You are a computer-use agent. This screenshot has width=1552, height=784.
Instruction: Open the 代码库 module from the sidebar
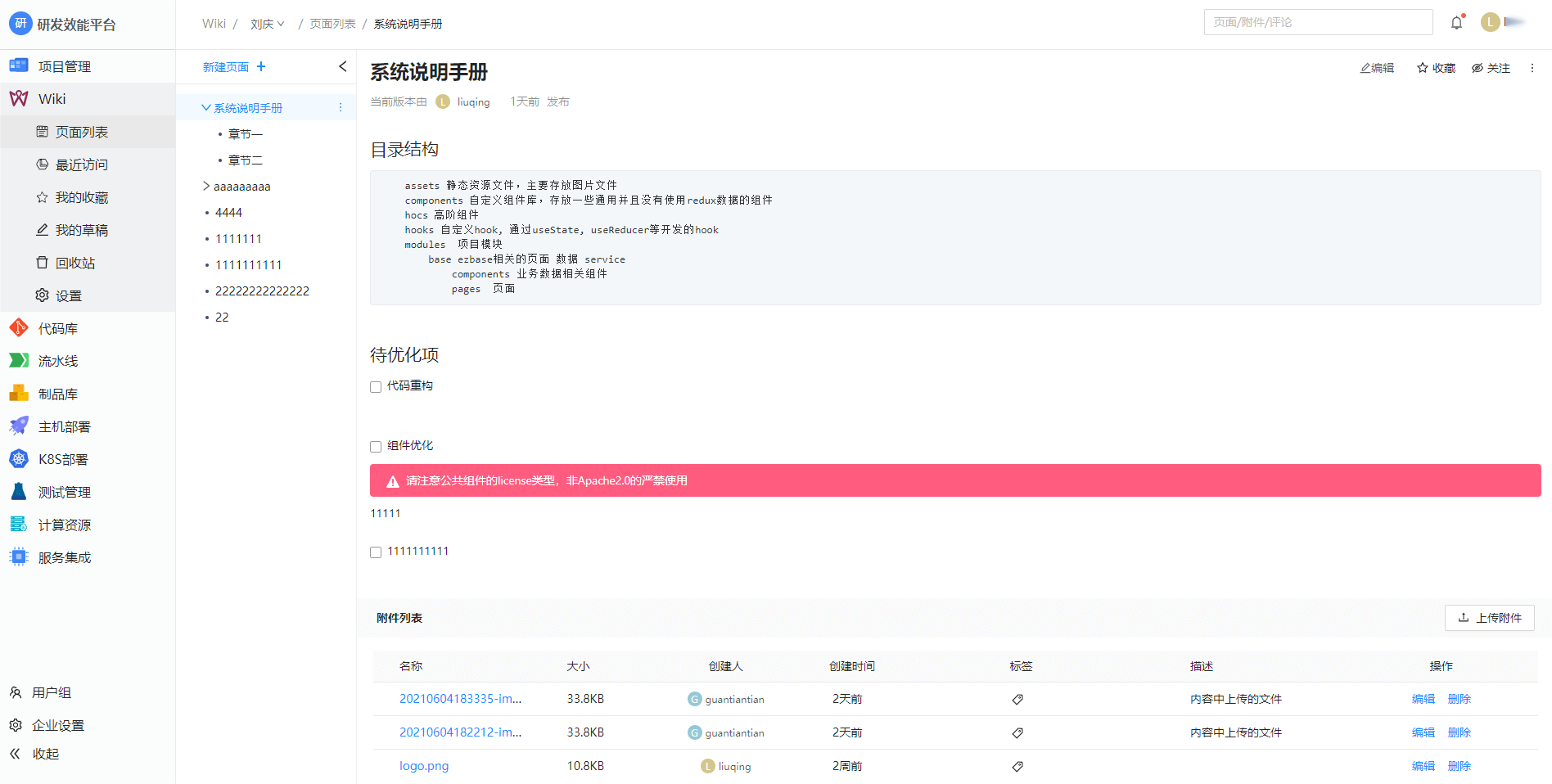57,328
